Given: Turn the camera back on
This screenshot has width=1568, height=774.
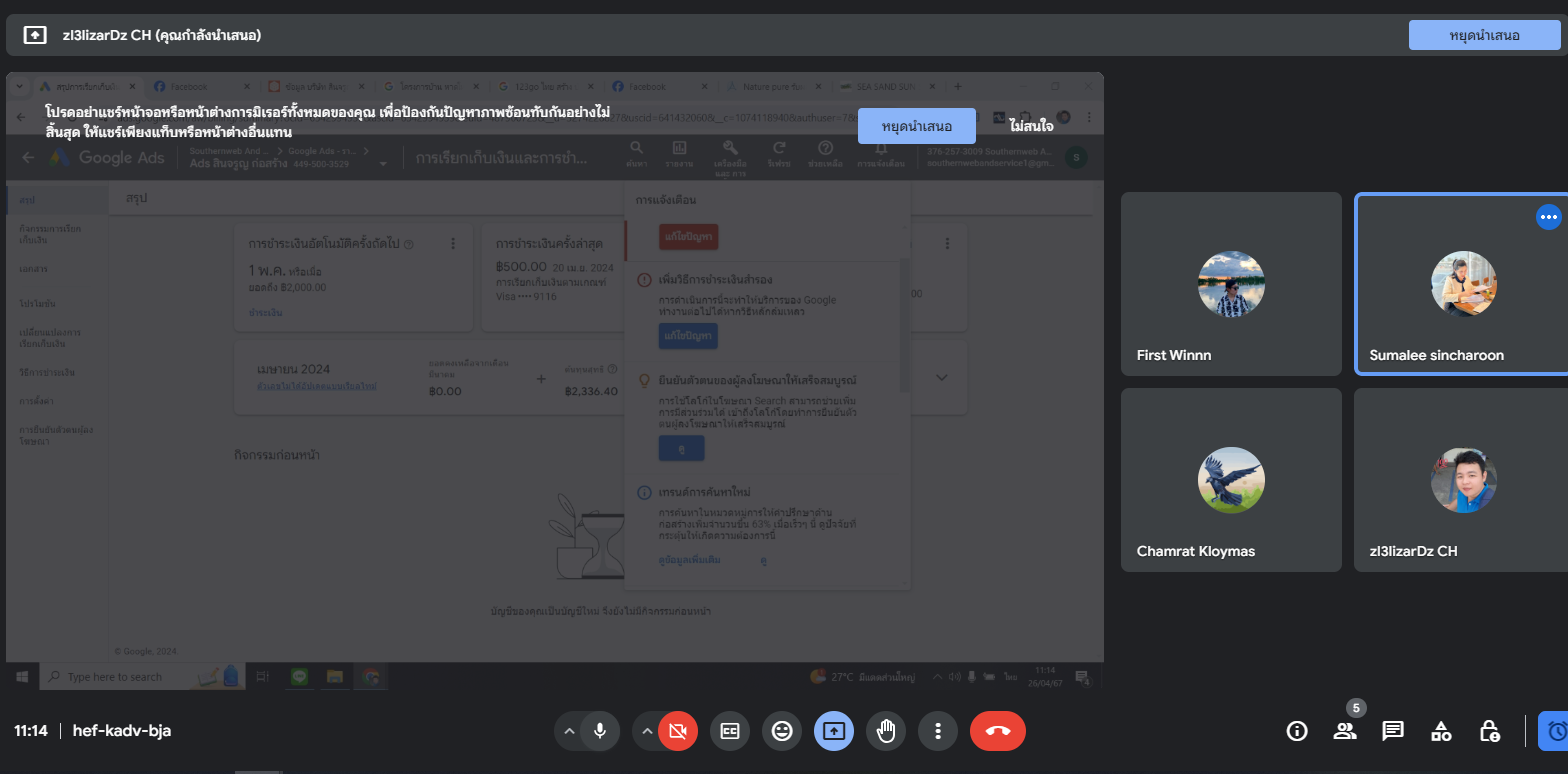Looking at the screenshot, I should [x=678, y=731].
